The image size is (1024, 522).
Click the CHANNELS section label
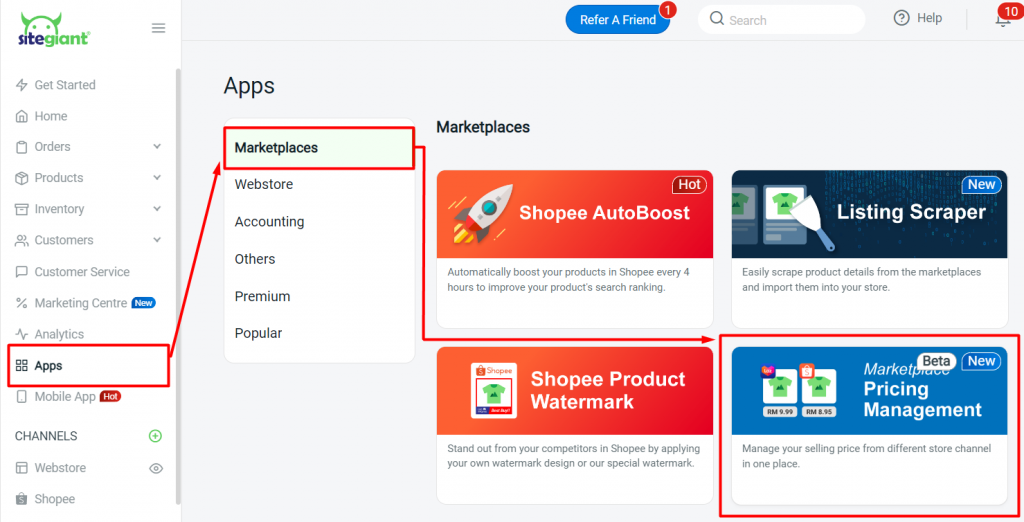[46, 436]
